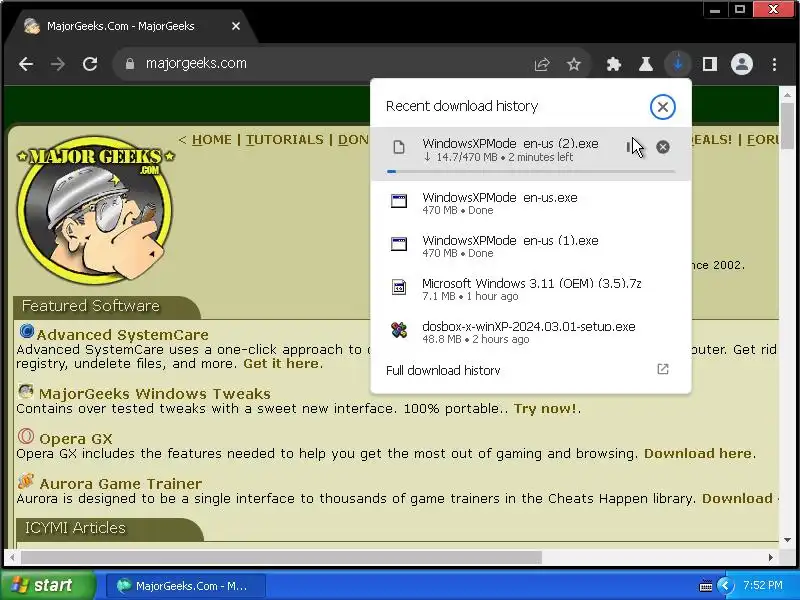Cancel the WindowsXPMode en-us (2).exe download
Image resolution: width=800 pixels, height=600 pixels.
coord(663,147)
